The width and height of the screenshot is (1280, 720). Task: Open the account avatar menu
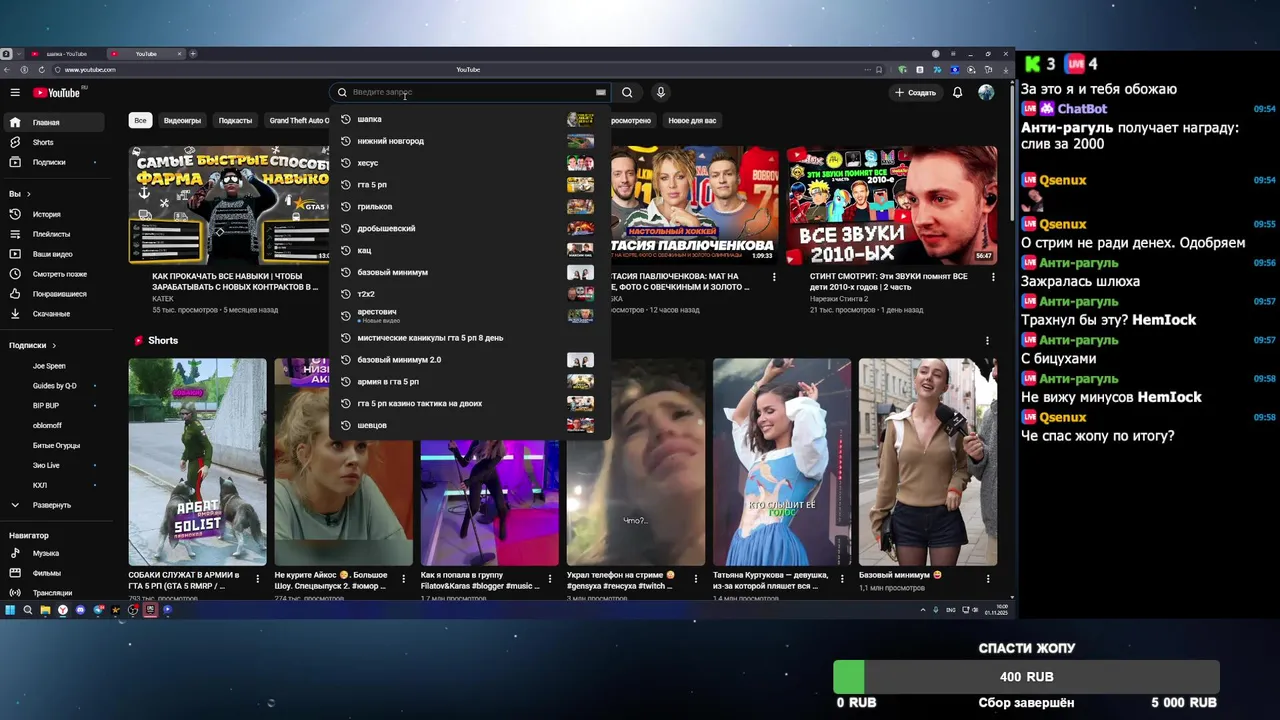[x=986, y=92]
